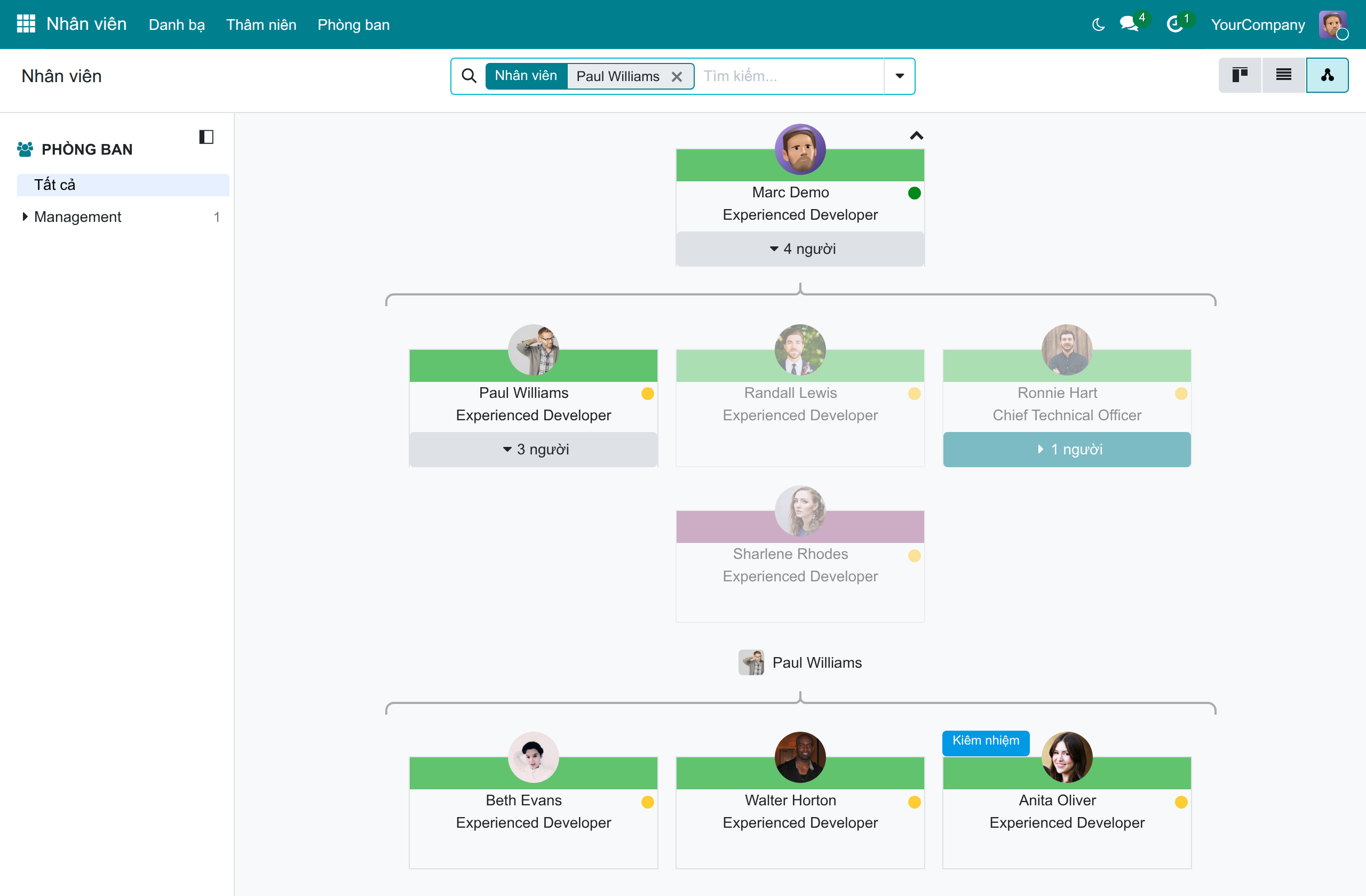The height and width of the screenshot is (896, 1366).
Task: Switch to list view
Action: pos(1283,75)
